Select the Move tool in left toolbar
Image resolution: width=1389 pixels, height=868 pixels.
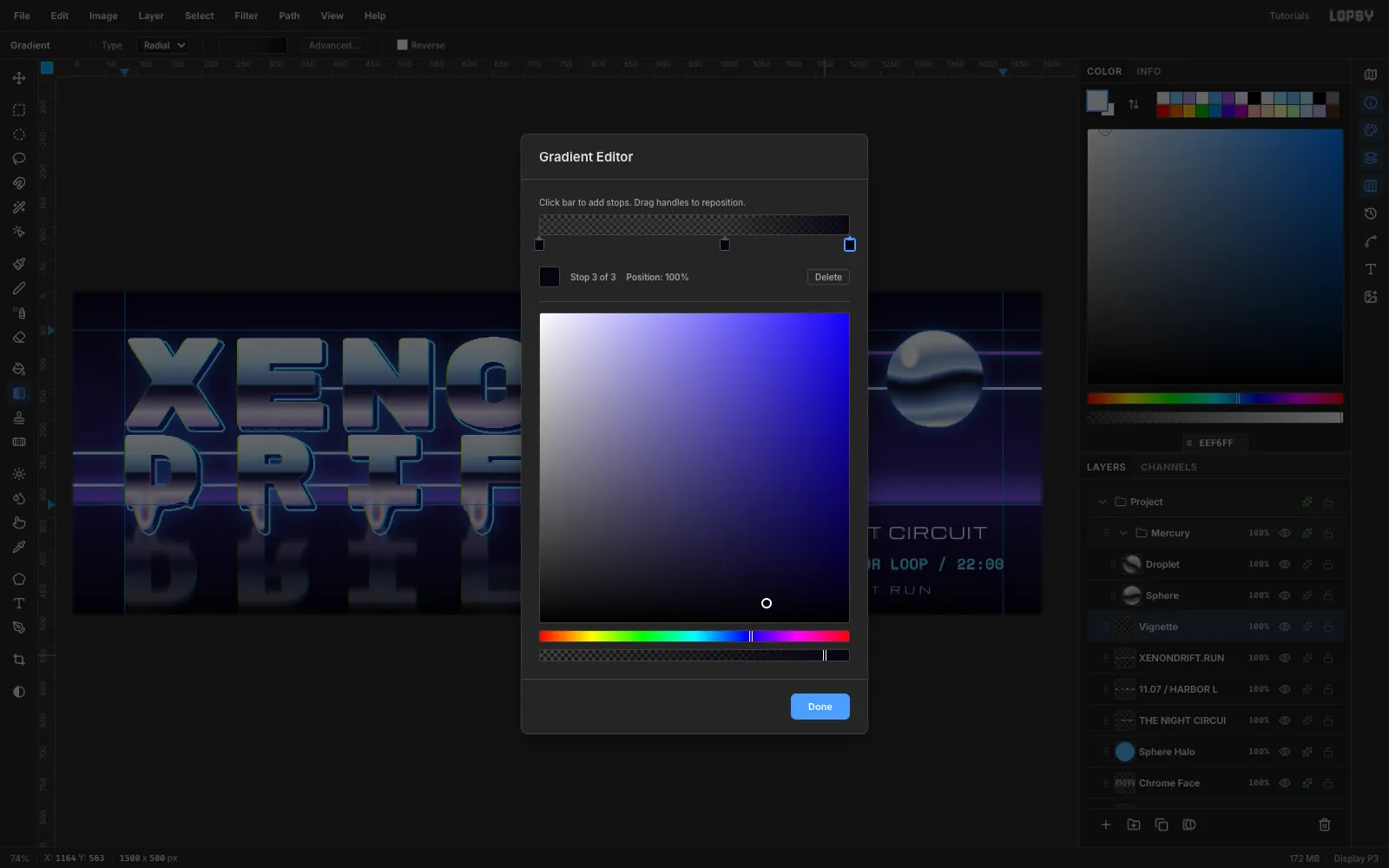18,78
